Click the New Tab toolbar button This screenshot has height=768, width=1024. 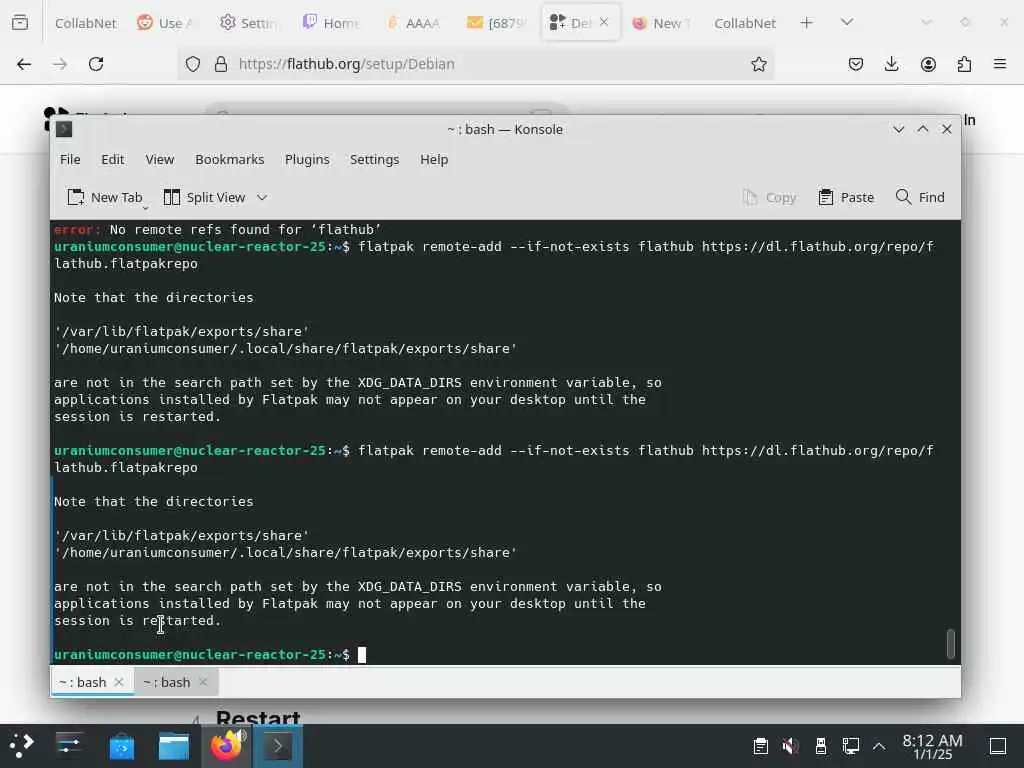click(x=105, y=197)
